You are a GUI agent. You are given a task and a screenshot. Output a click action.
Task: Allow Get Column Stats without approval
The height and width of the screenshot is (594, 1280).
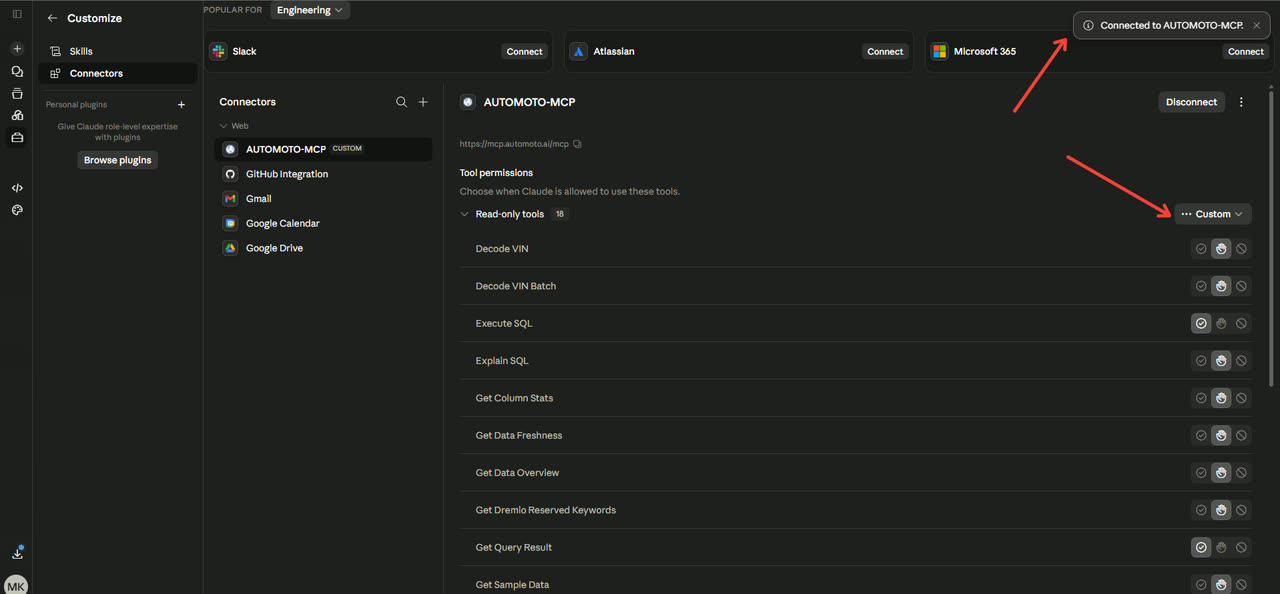tap(1201, 398)
